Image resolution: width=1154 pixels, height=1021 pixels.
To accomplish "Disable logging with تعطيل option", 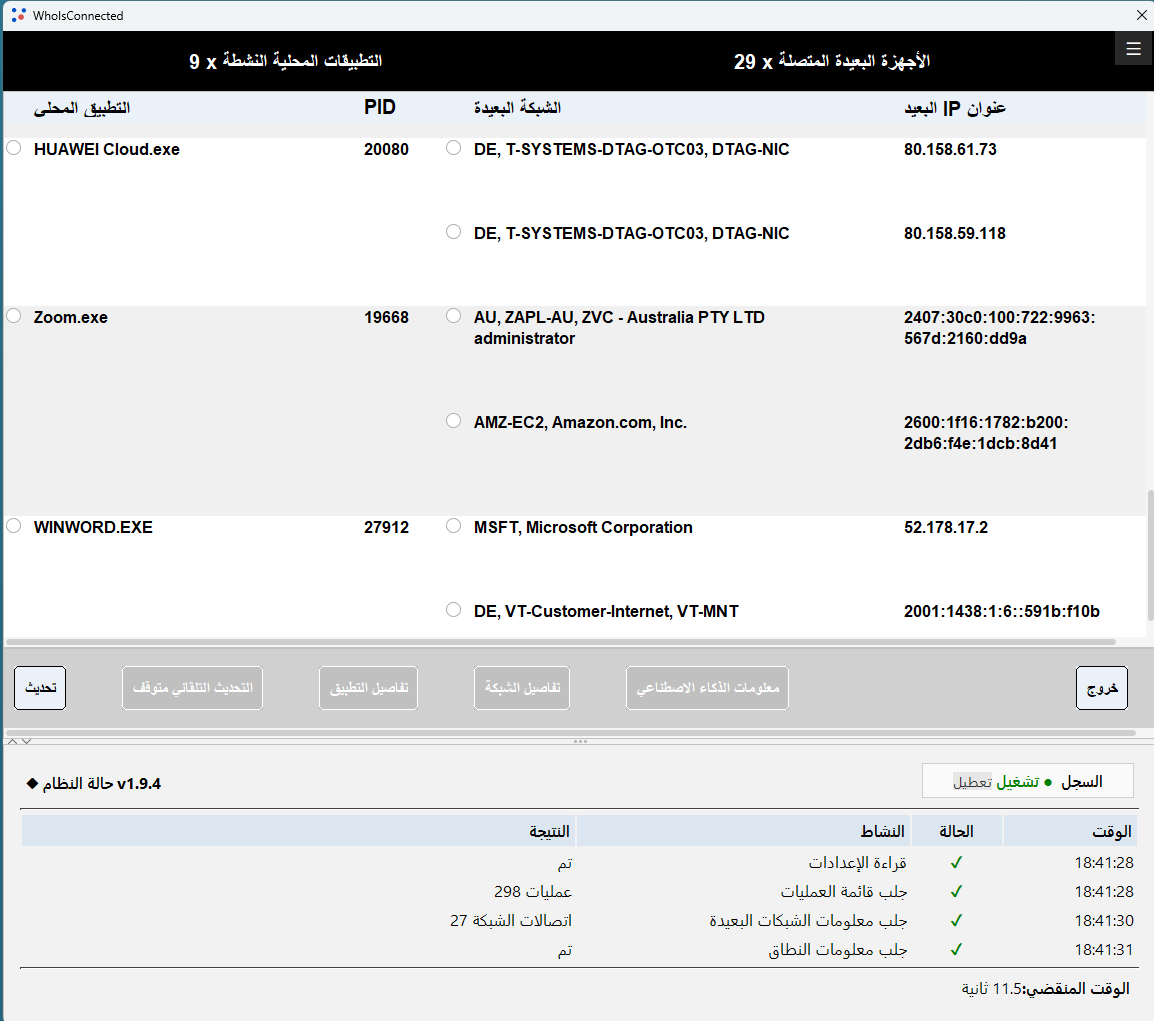I will [x=972, y=782].
